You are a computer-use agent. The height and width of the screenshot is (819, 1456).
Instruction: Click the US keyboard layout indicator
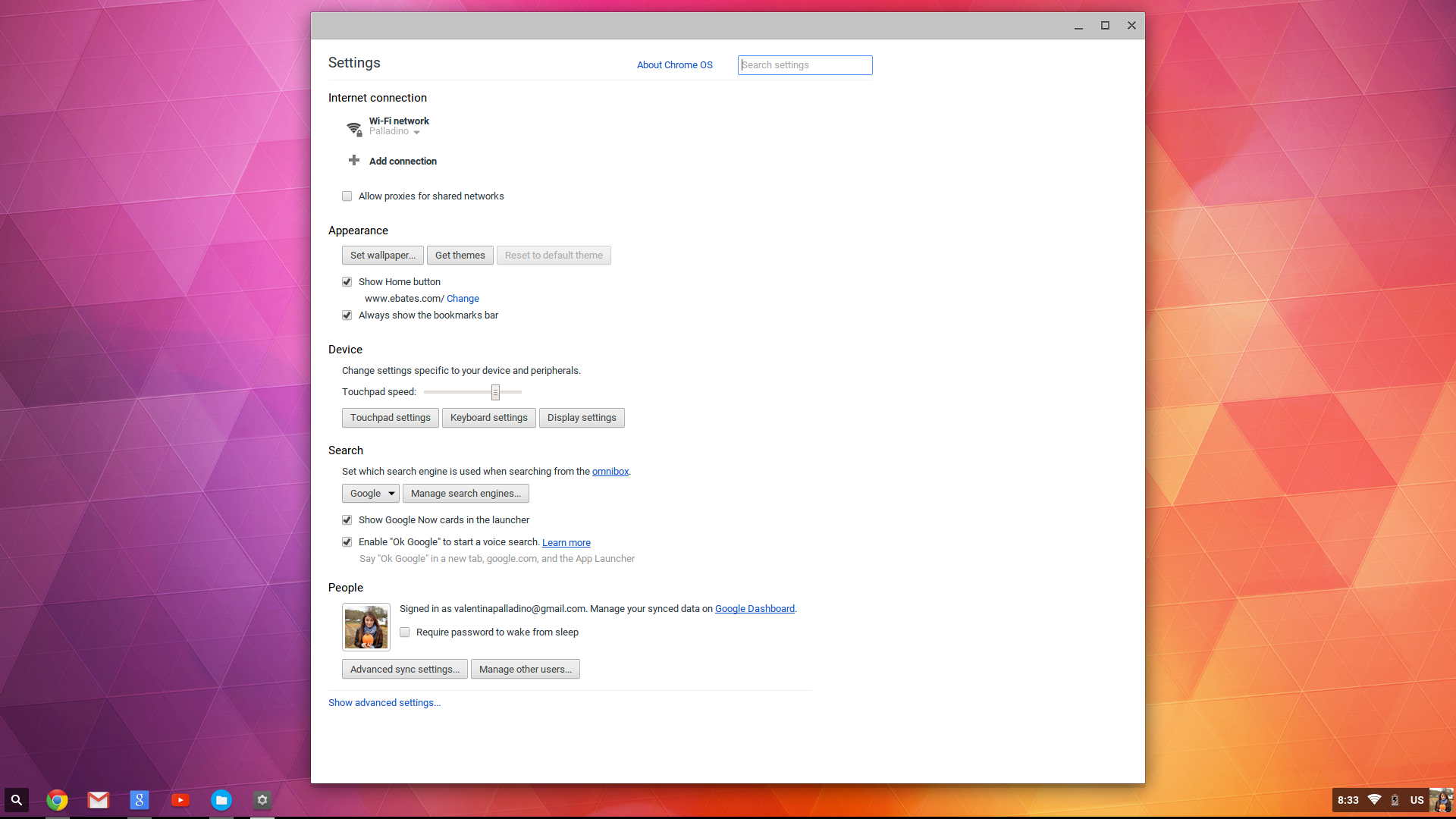(1417, 800)
